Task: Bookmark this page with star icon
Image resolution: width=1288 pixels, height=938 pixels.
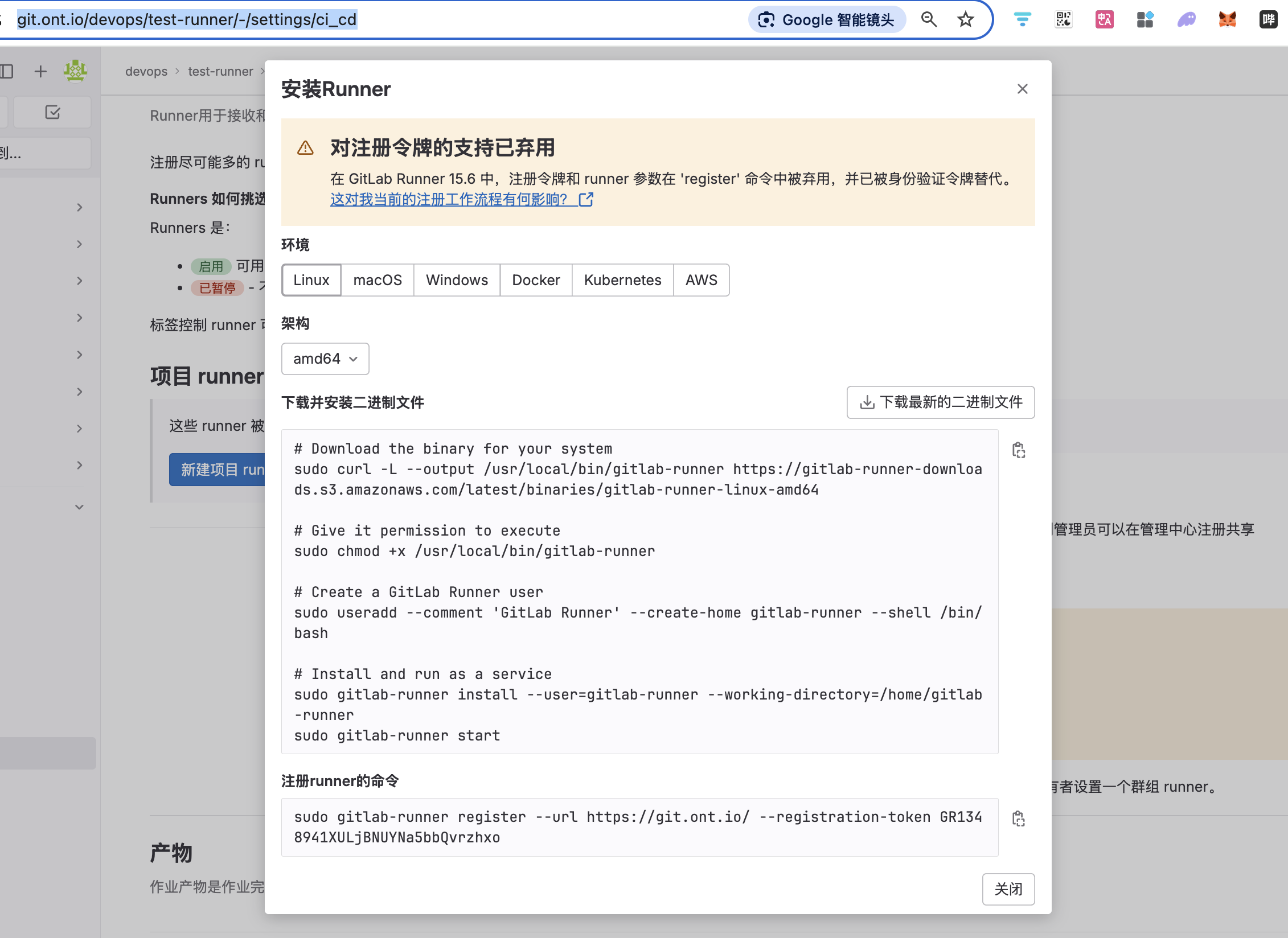Action: click(966, 20)
